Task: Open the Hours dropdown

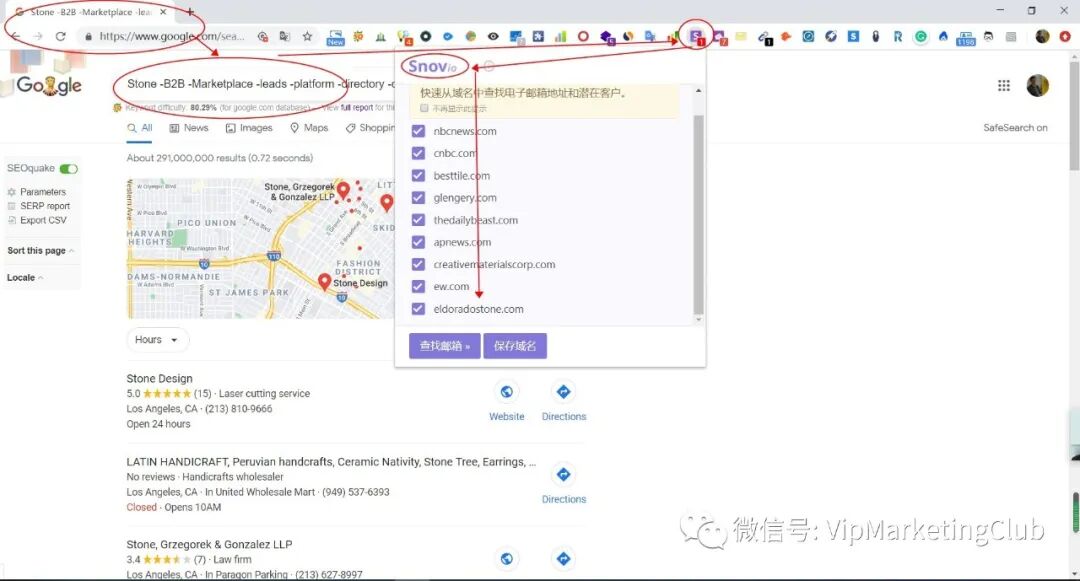Action: pos(157,339)
